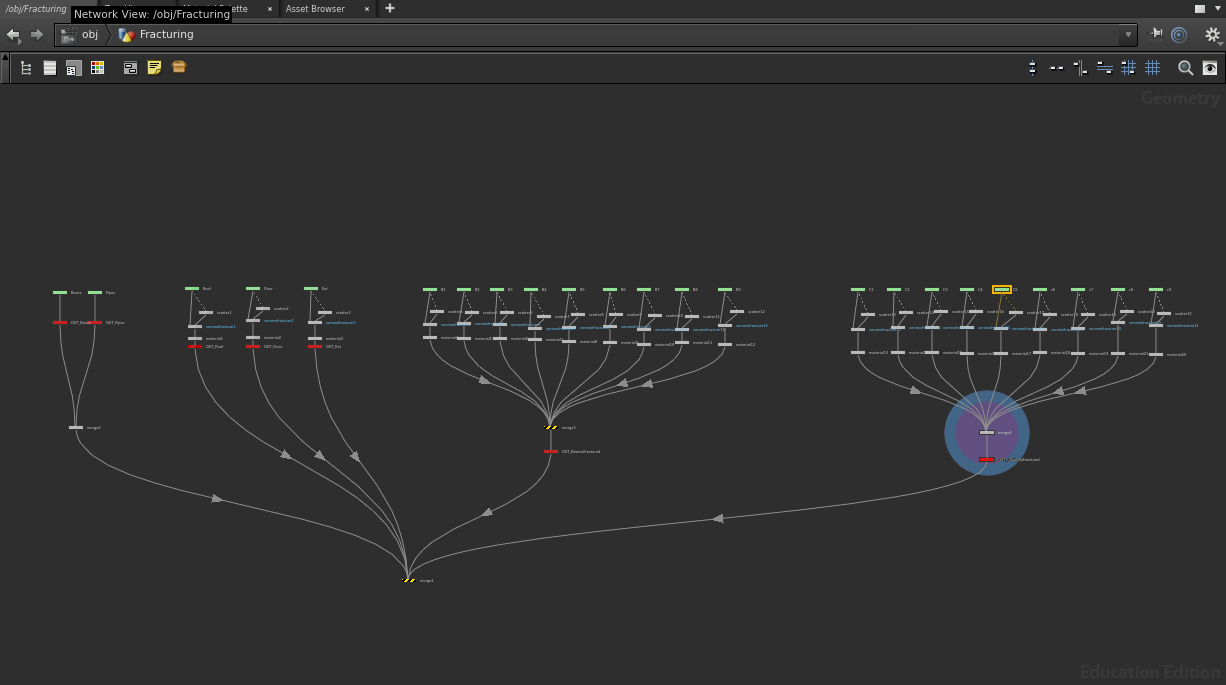The height and width of the screenshot is (685, 1226).
Task: Open the pane tab dropdown arrow
Action: pos(1217,9)
